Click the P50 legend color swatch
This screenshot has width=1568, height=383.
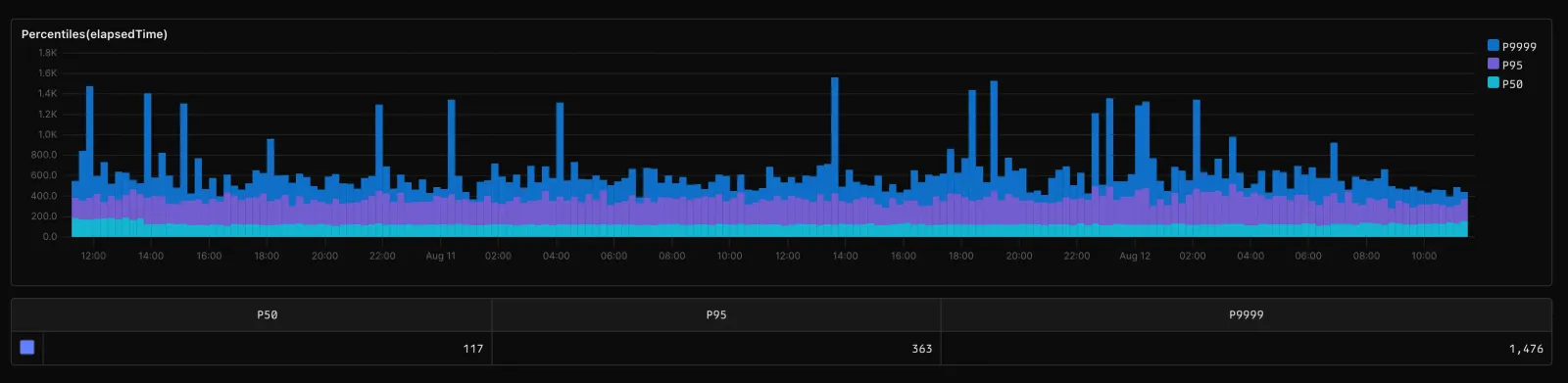(1493, 82)
